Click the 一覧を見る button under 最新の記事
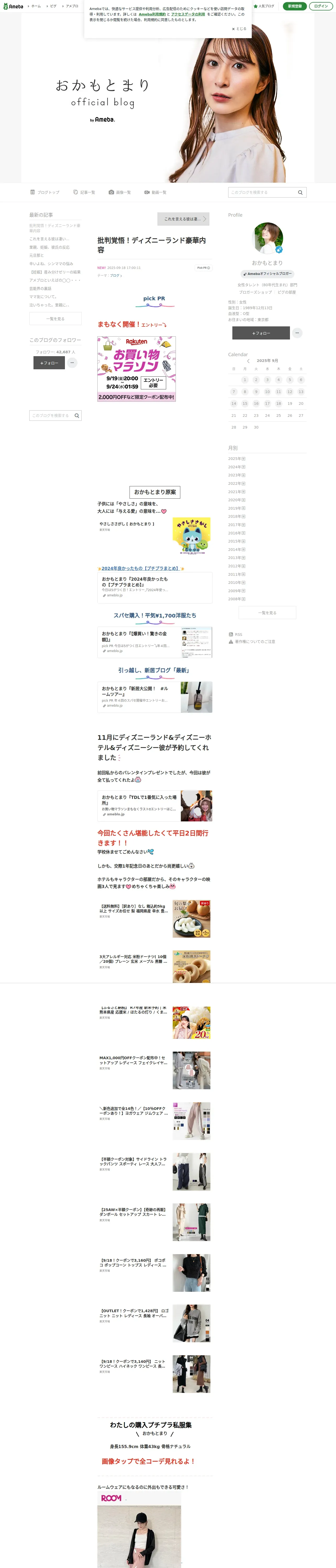Viewport: 336px width, 1568px height. click(55, 319)
